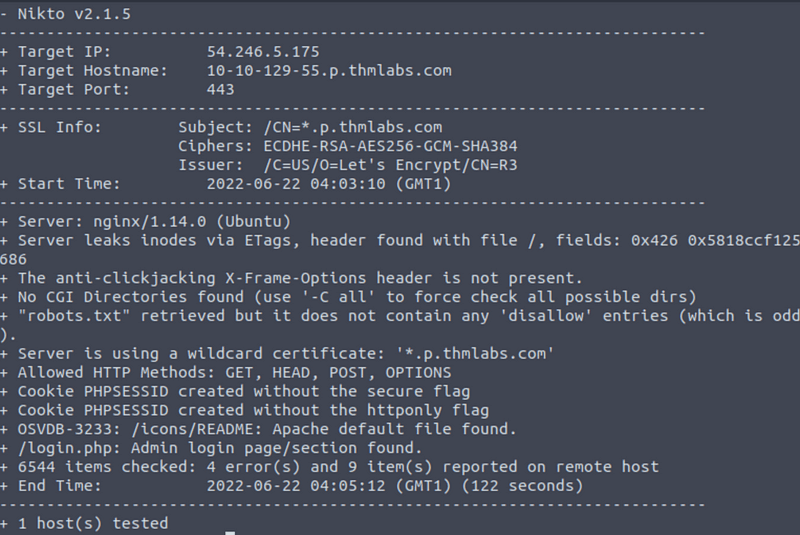Viewport: 800px width, 535px height.
Task: Click the target port number 443
Action: [x=221, y=89]
